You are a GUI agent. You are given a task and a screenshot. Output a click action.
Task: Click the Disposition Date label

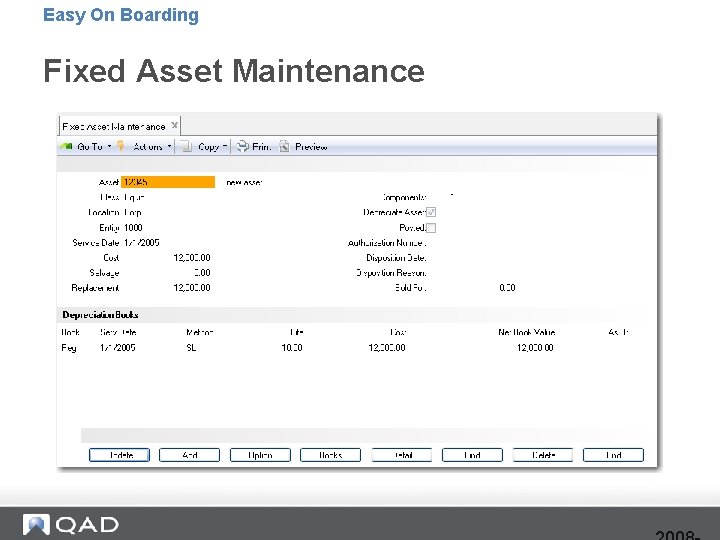(x=396, y=258)
